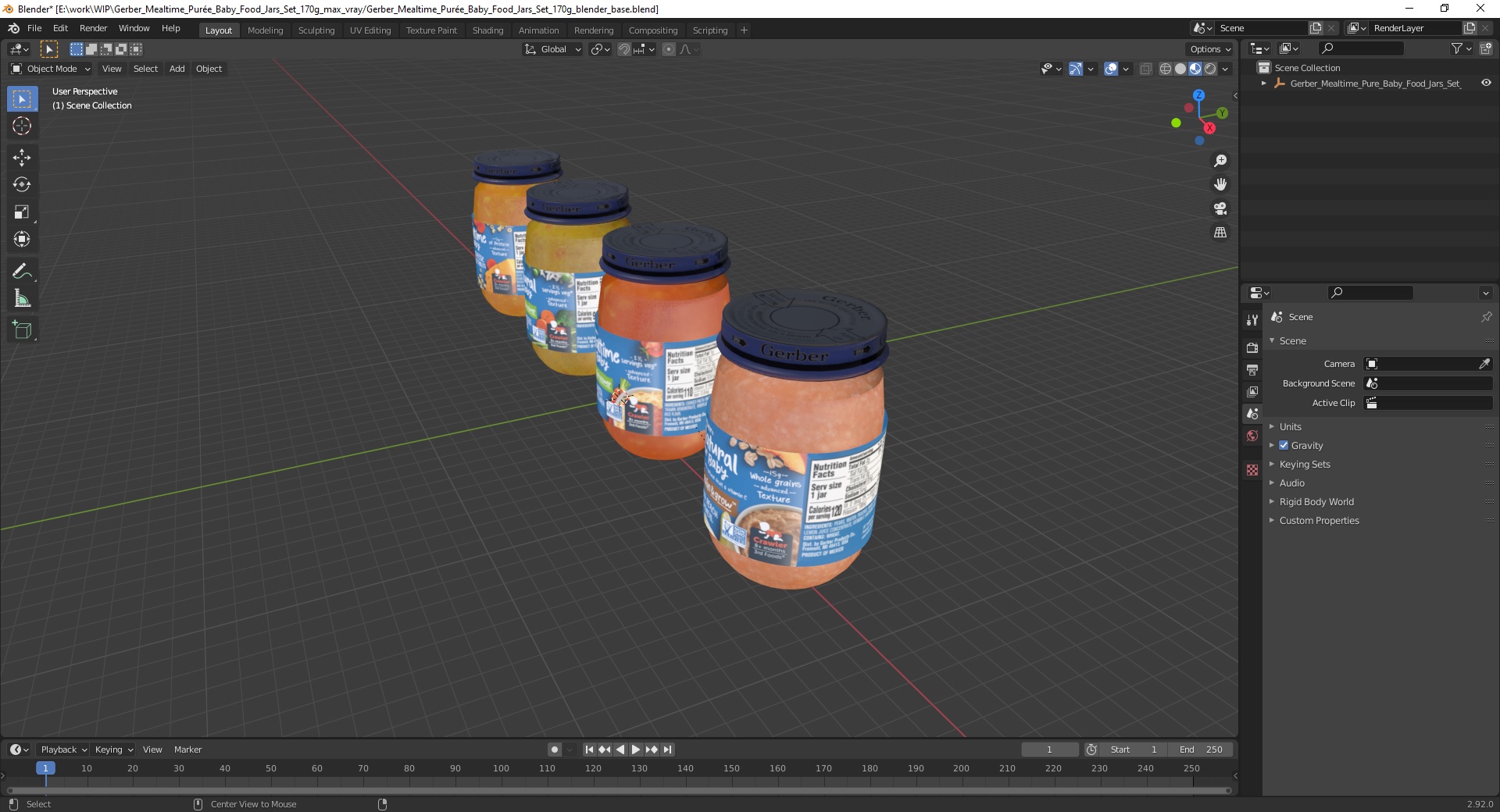Click the timeline playhead at frame 1
1500x812 pixels.
pos(45,768)
